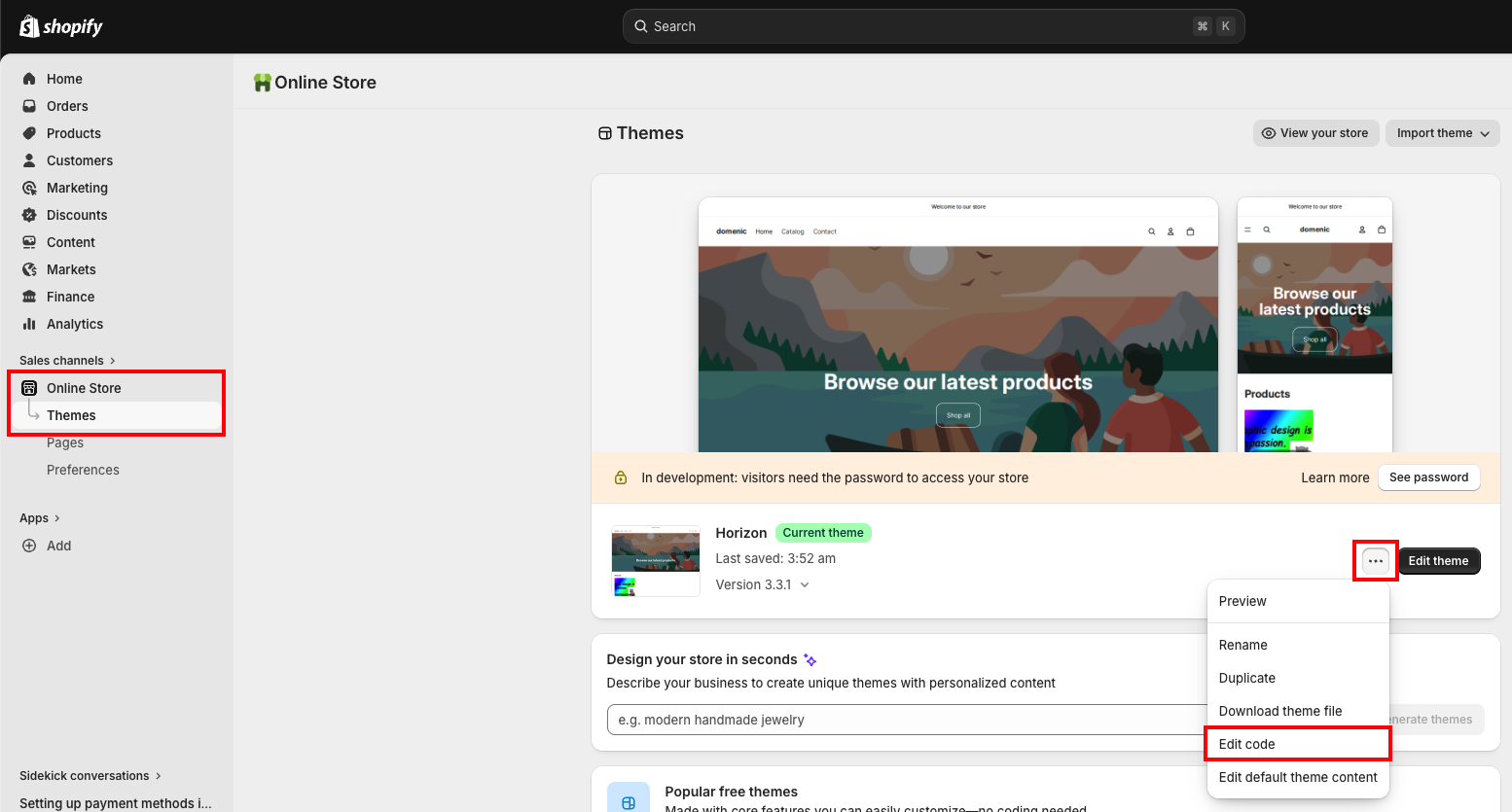Click the Edit theme button

(1438, 560)
